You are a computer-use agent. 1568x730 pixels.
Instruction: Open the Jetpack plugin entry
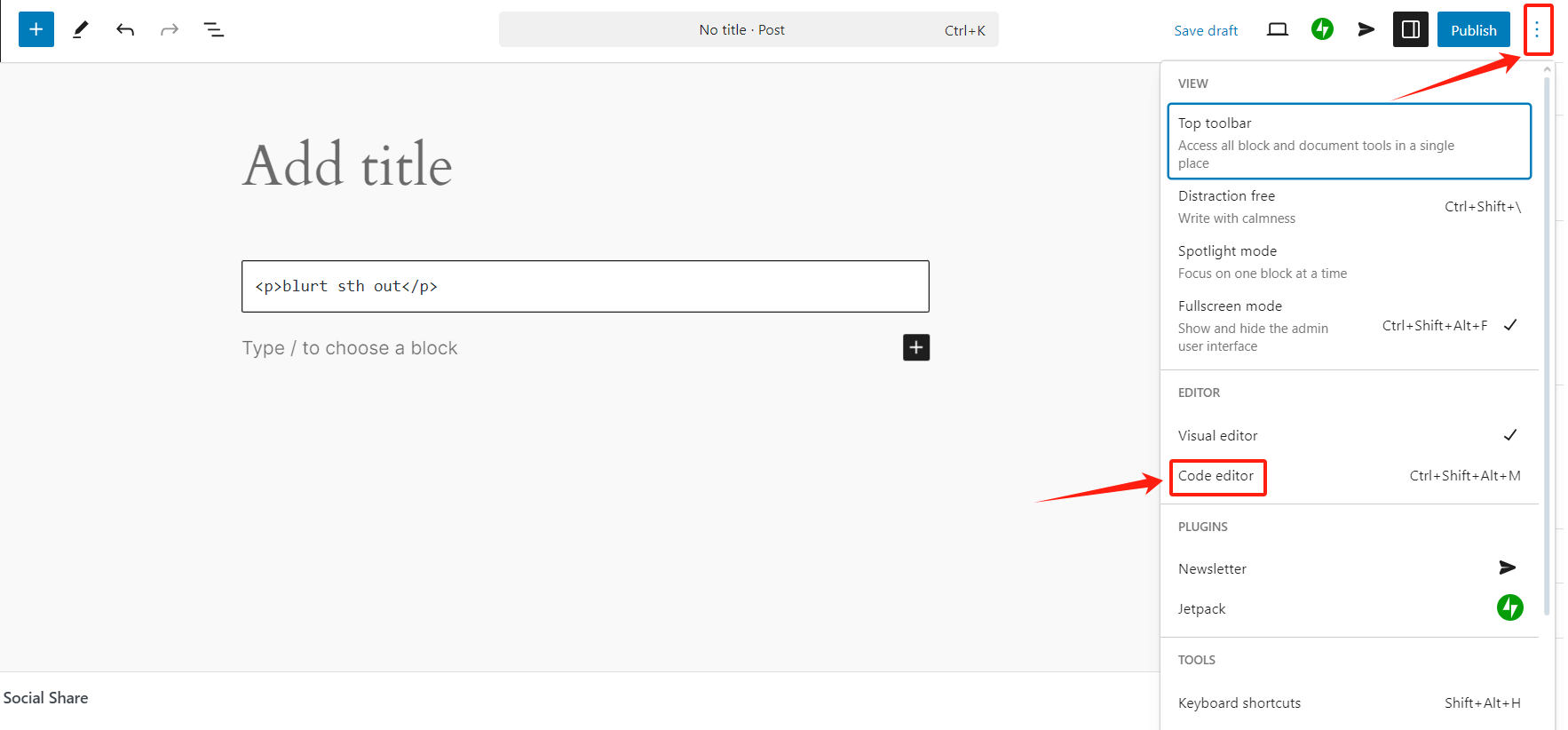pyautogui.click(x=1350, y=608)
